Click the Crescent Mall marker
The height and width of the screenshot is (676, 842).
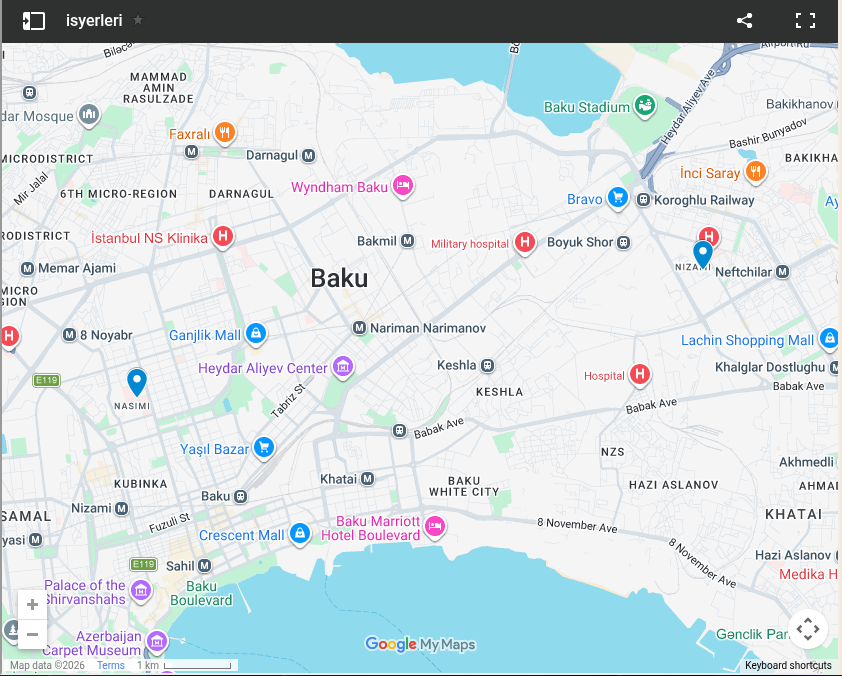(x=298, y=534)
